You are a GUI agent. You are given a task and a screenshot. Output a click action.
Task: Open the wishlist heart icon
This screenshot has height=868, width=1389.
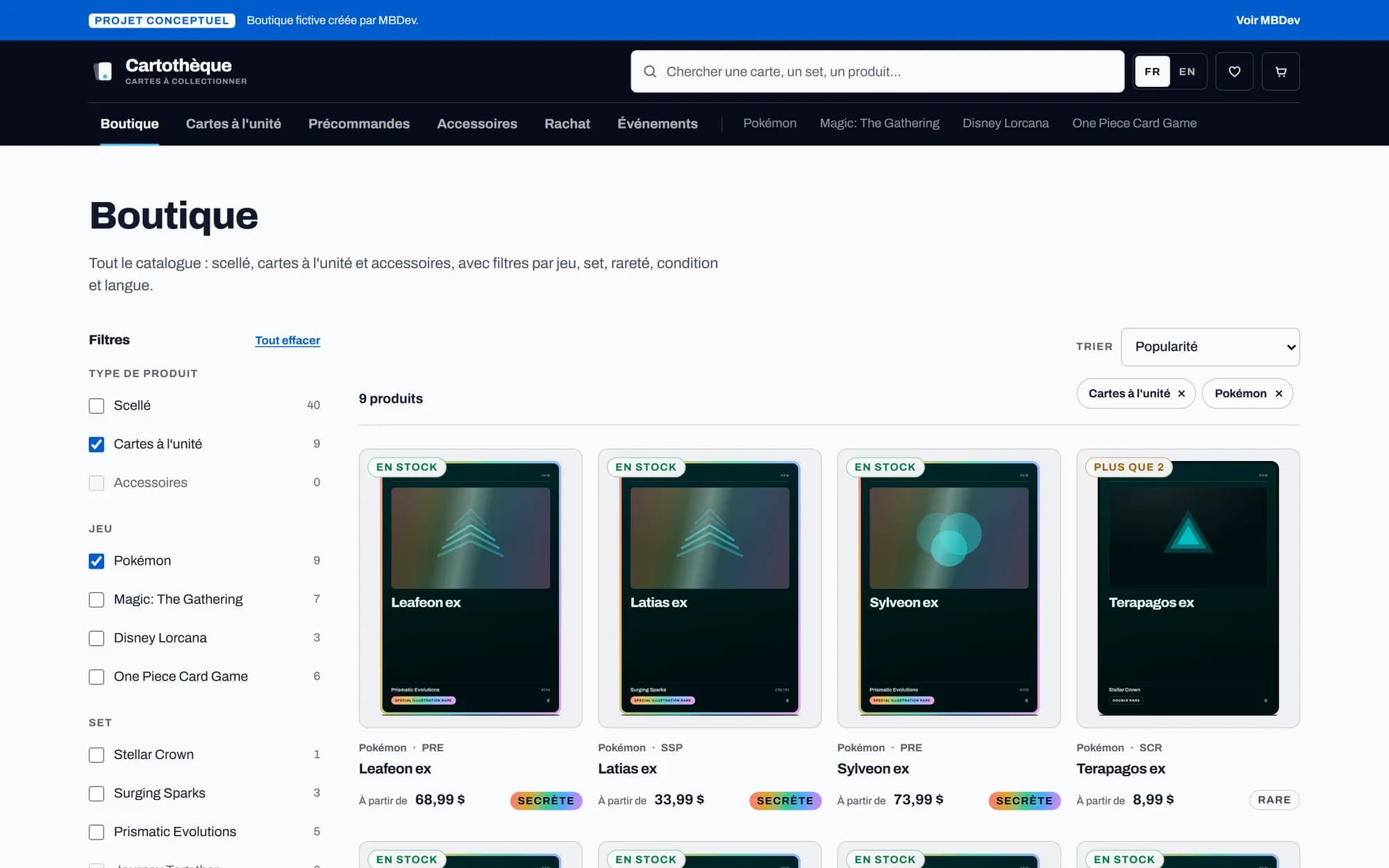[x=1234, y=72]
